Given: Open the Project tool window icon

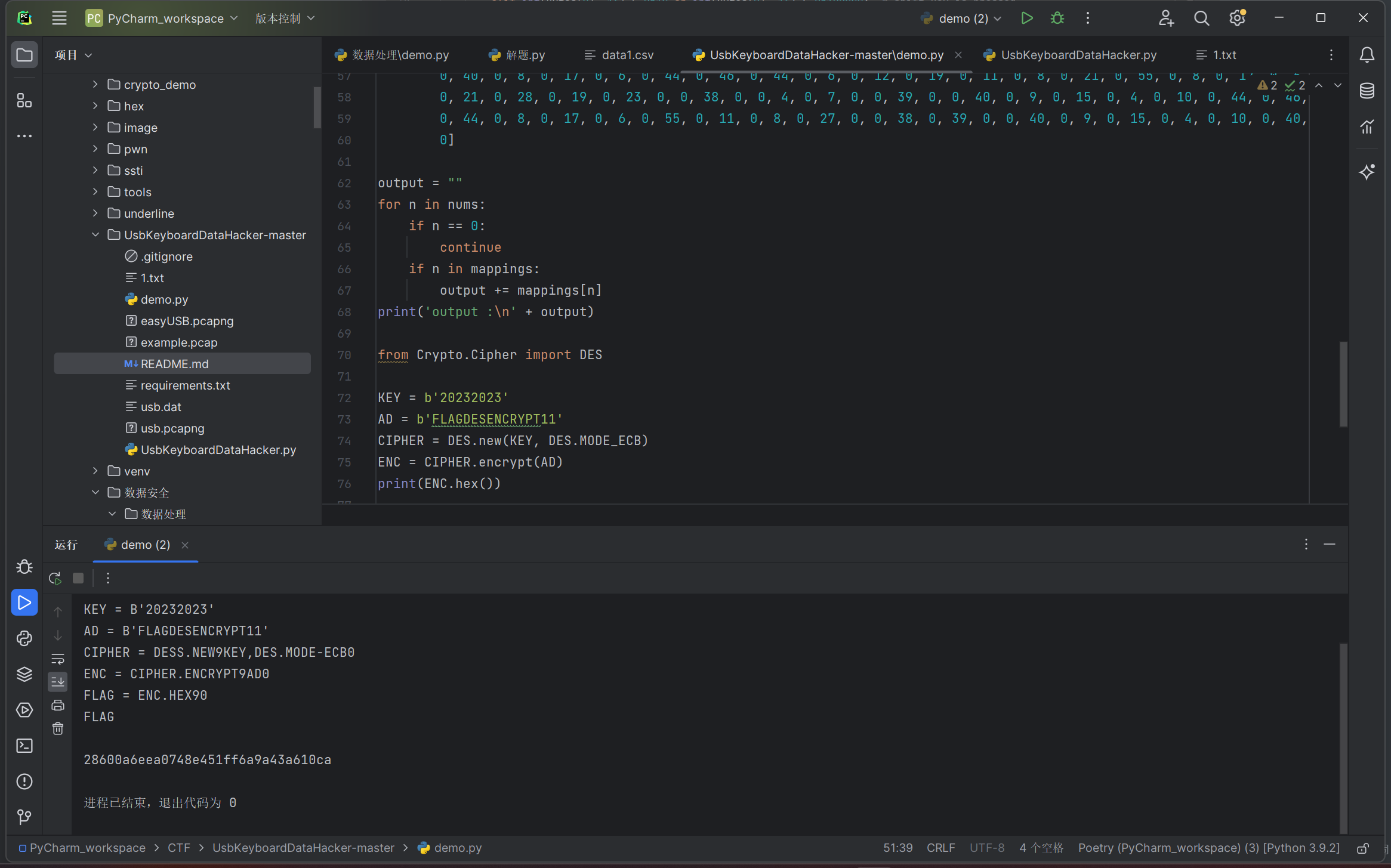Looking at the screenshot, I should click(24, 55).
